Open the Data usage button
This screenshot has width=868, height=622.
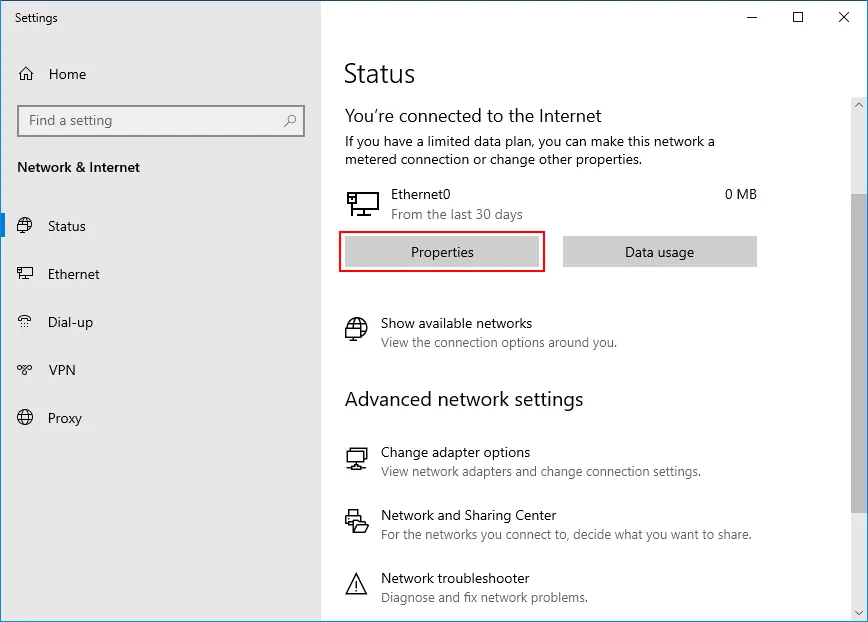[659, 252]
